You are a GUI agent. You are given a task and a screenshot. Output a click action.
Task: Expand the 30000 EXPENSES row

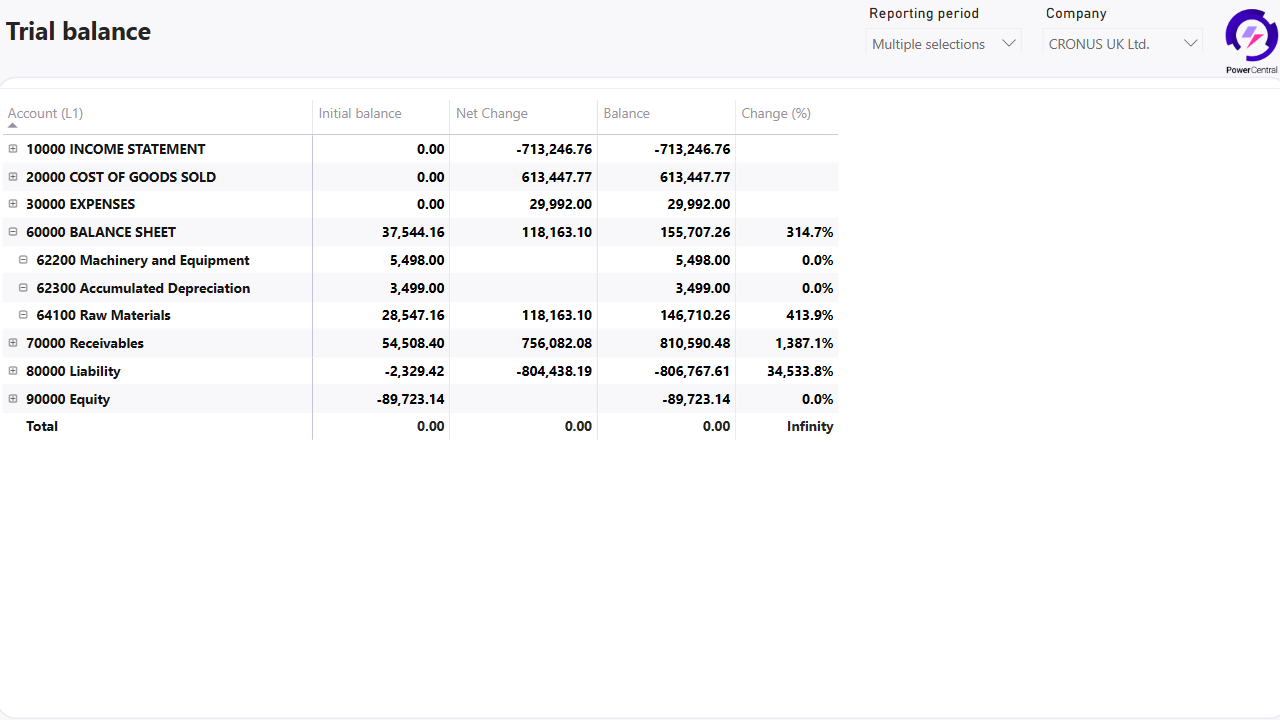coord(13,204)
